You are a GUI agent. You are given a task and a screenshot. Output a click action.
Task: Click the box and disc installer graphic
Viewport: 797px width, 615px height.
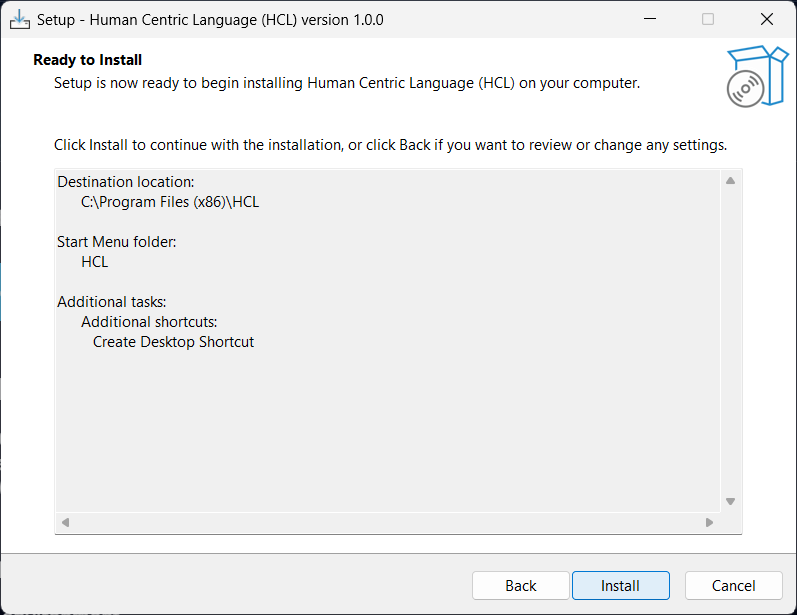point(756,76)
